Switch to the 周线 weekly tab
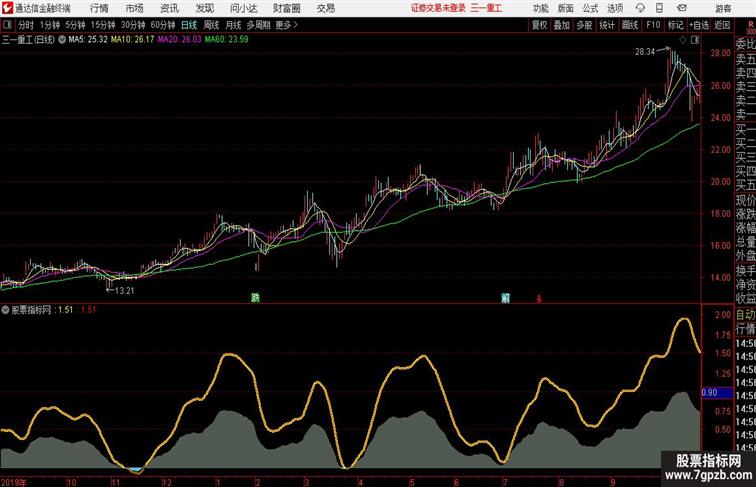 (211, 25)
